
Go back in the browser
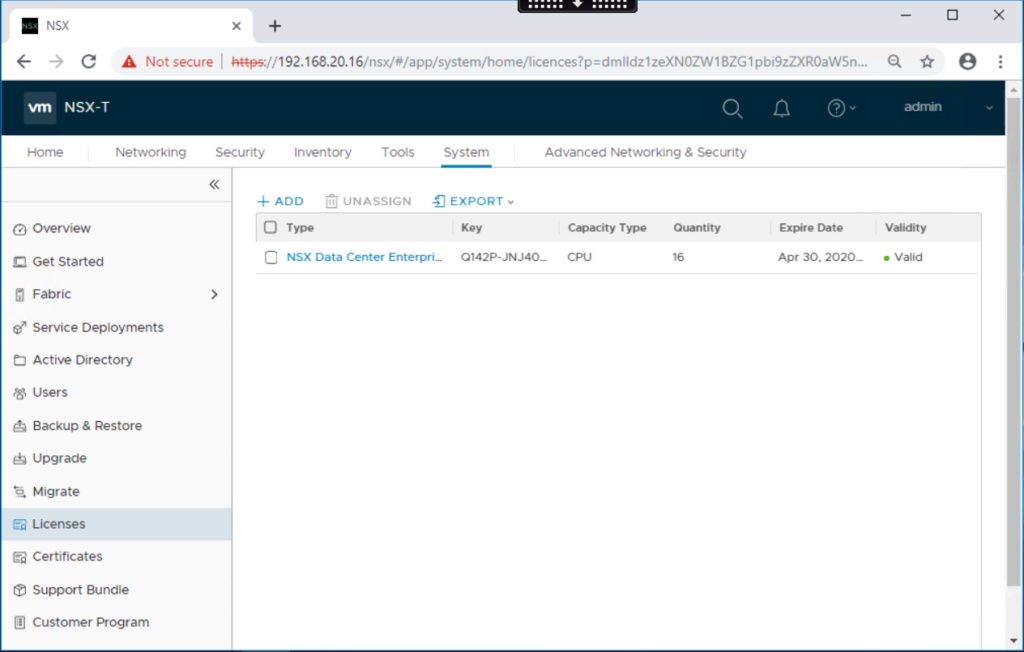24,61
